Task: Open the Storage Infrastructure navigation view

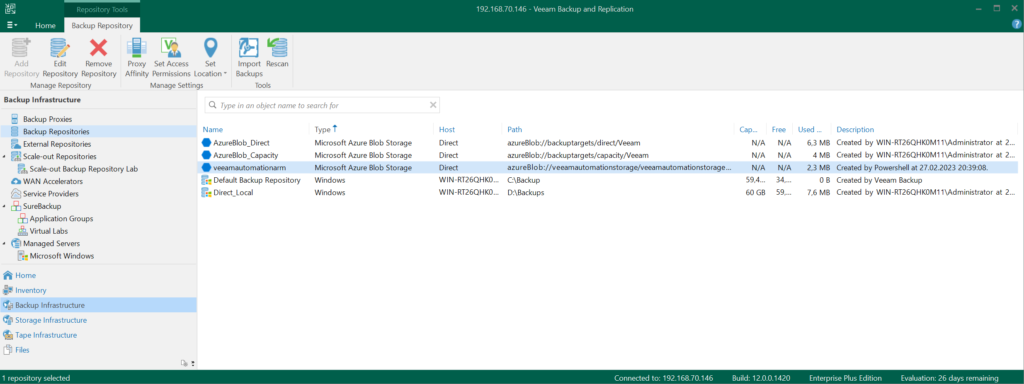Action: coord(51,320)
